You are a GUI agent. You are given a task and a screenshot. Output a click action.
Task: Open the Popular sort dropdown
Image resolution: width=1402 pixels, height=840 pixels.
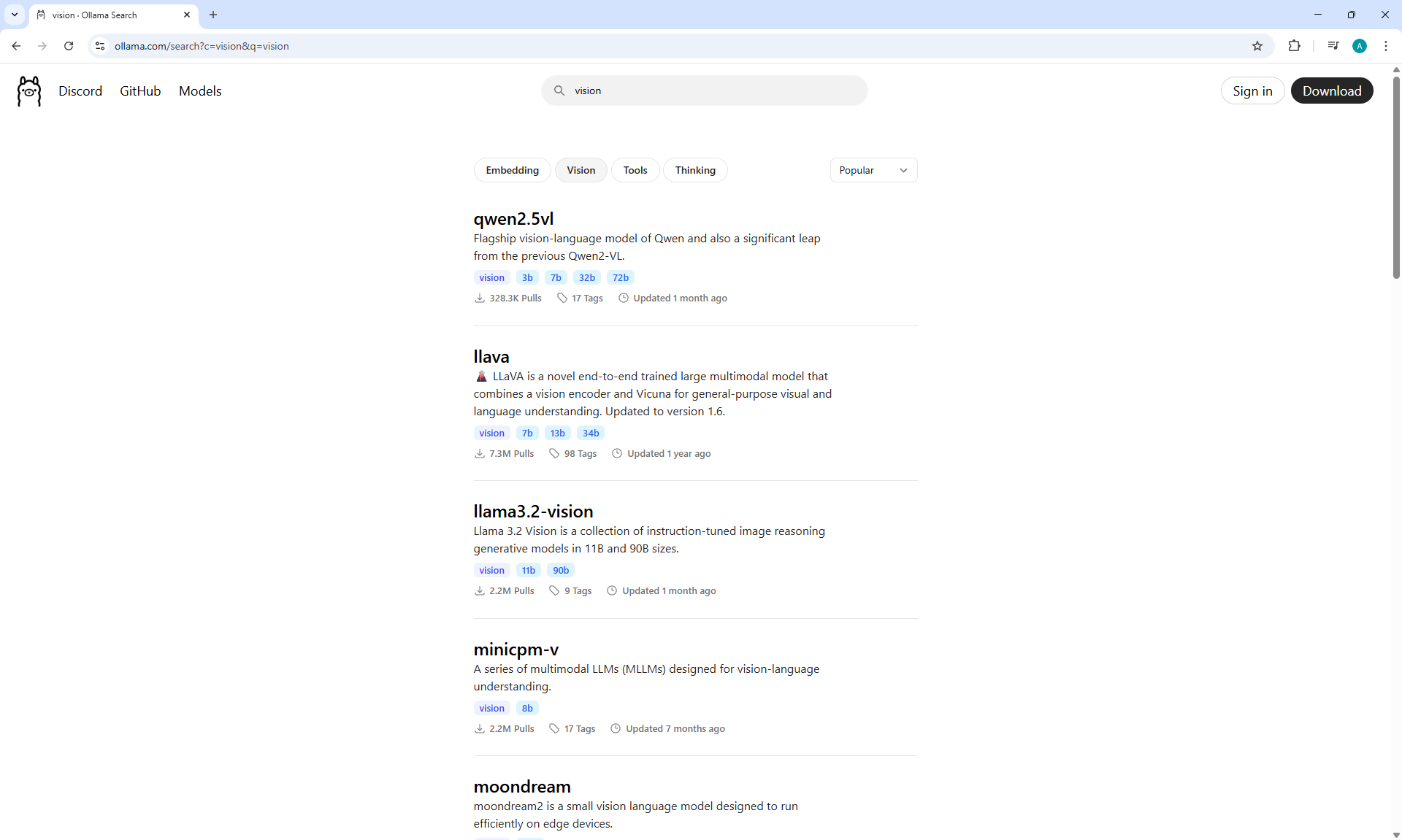tap(873, 170)
